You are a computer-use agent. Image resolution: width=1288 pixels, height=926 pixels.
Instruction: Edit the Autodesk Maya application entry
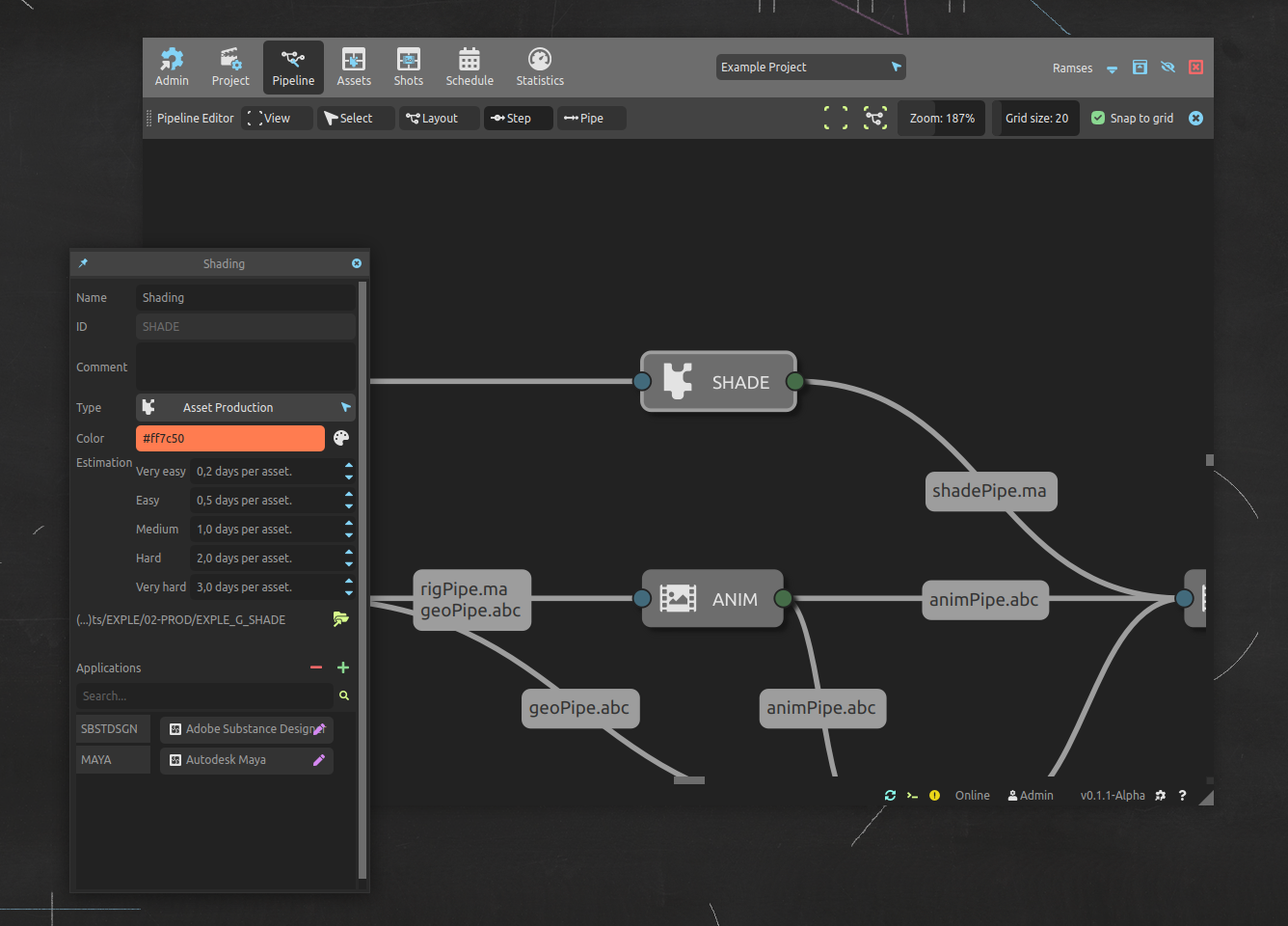319,760
